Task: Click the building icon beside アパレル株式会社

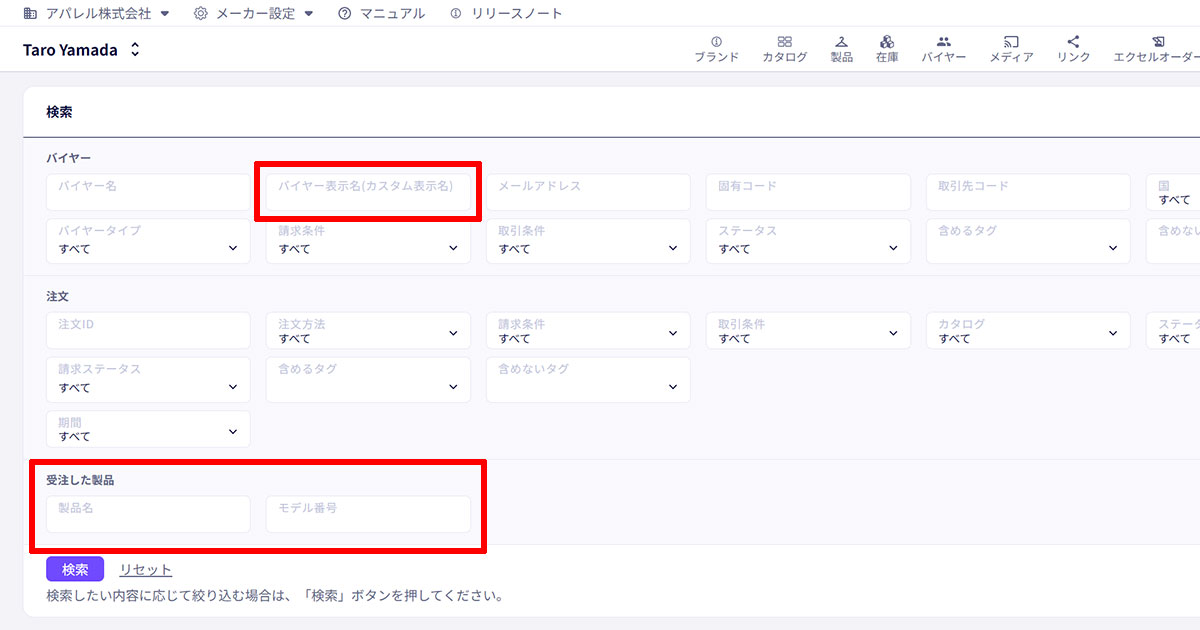Action: (30, 14)
